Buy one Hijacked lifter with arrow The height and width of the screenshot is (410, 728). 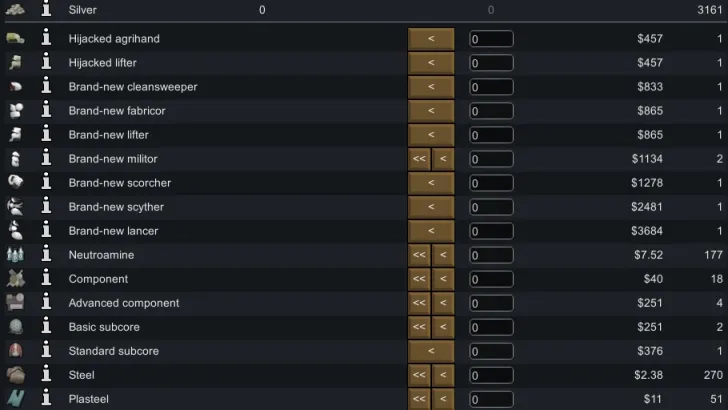(431, 63)
